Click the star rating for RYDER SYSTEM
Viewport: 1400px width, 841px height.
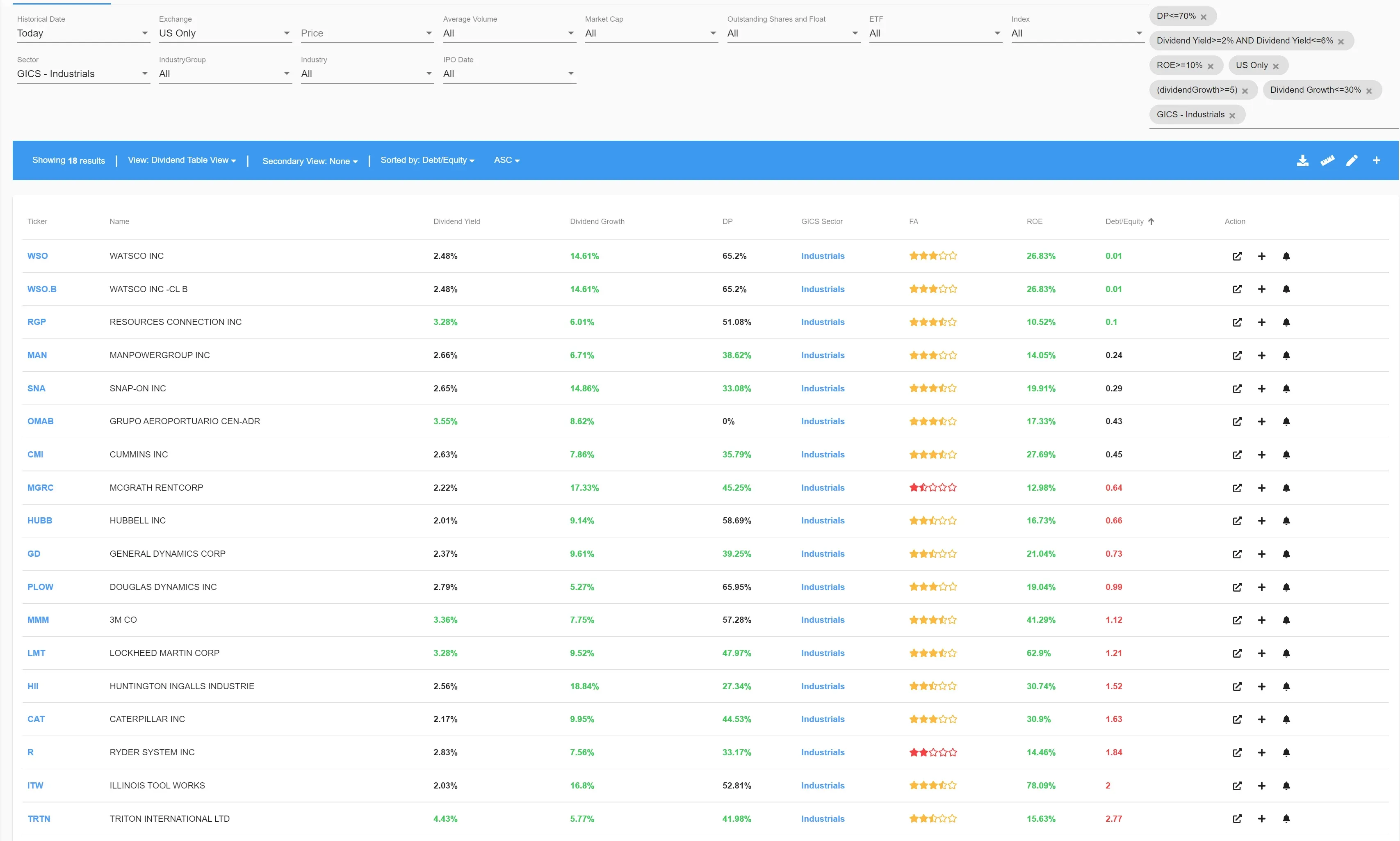(x=933, y=753)
